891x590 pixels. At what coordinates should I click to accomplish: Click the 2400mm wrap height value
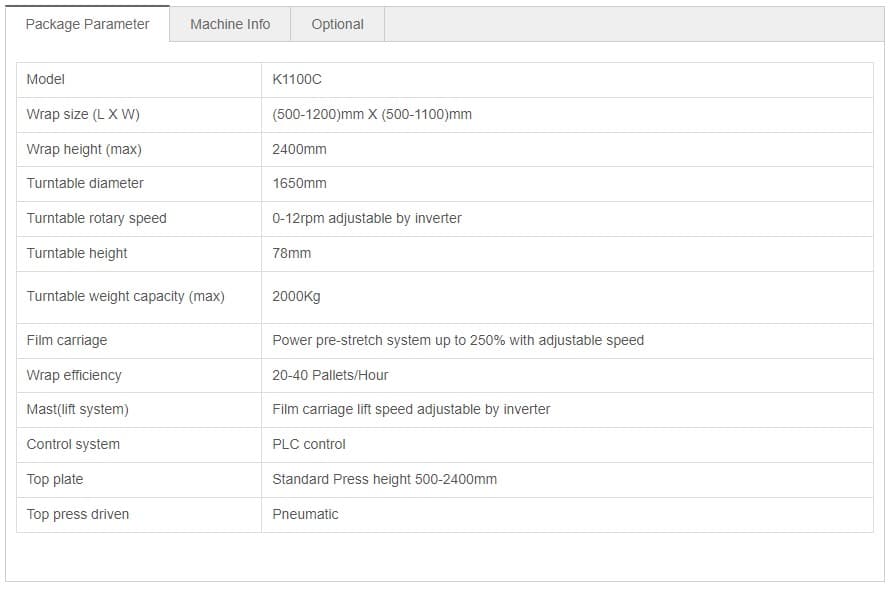(x=299, y=149)
